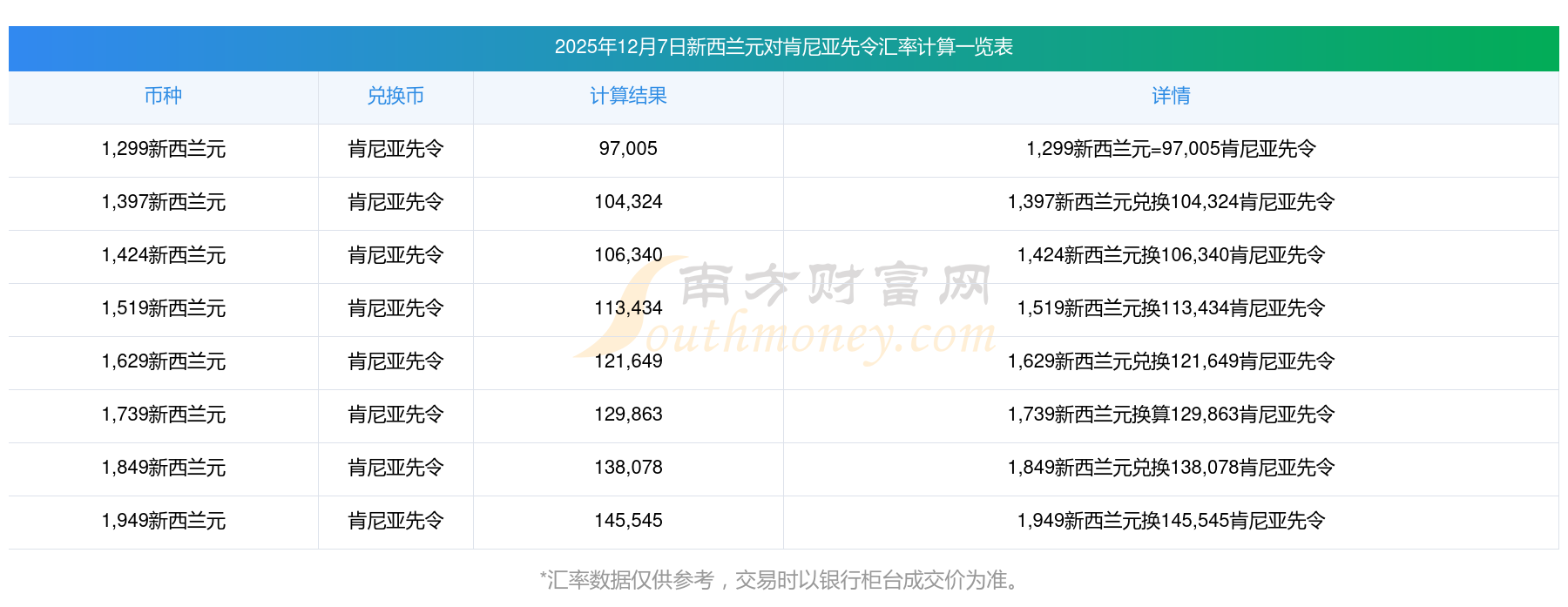Select the 1,299新西兰元 cell
The height and width of the screenshot is (607, 1568).
click(163, 149)
